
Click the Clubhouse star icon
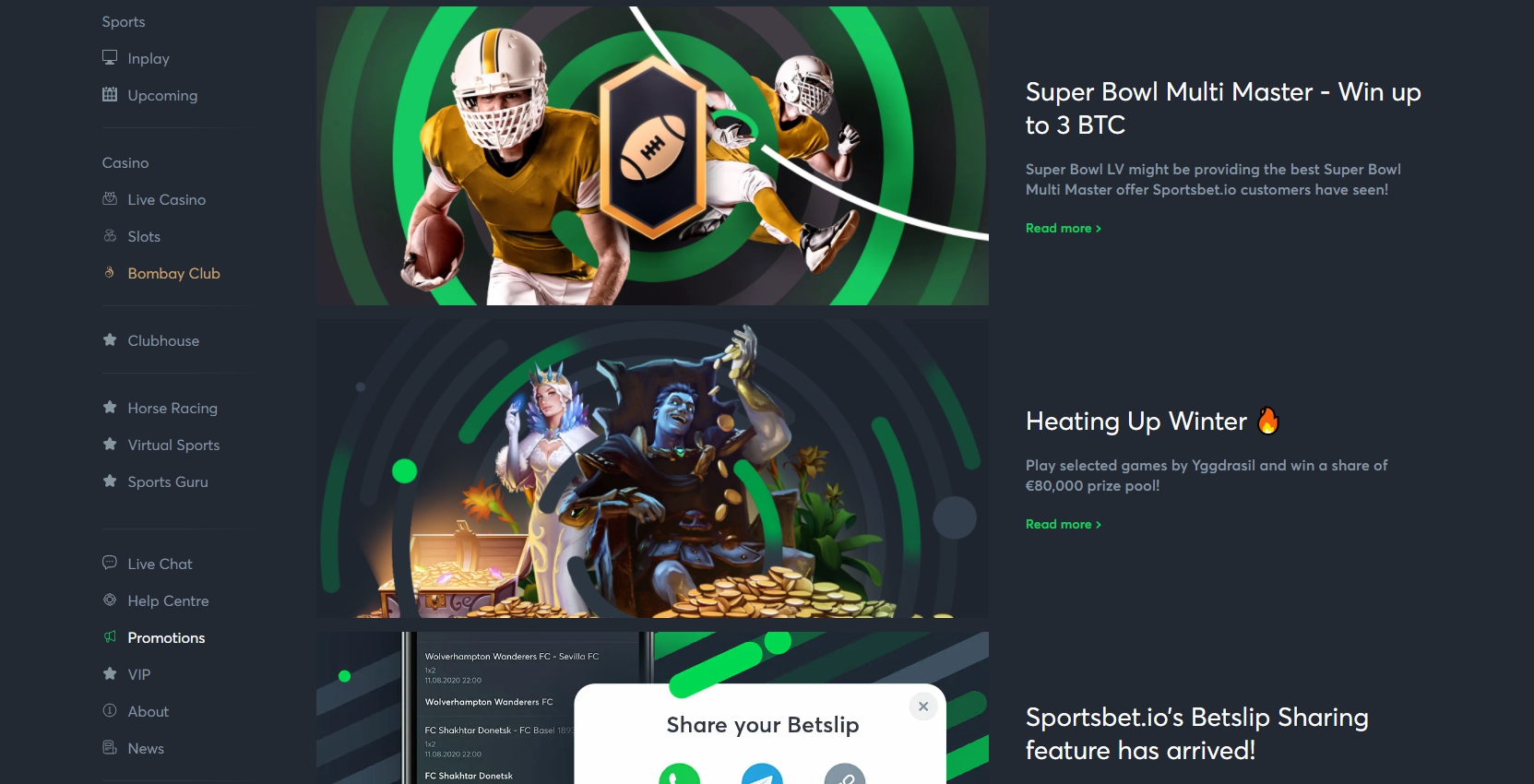click(x=110, y=339)
